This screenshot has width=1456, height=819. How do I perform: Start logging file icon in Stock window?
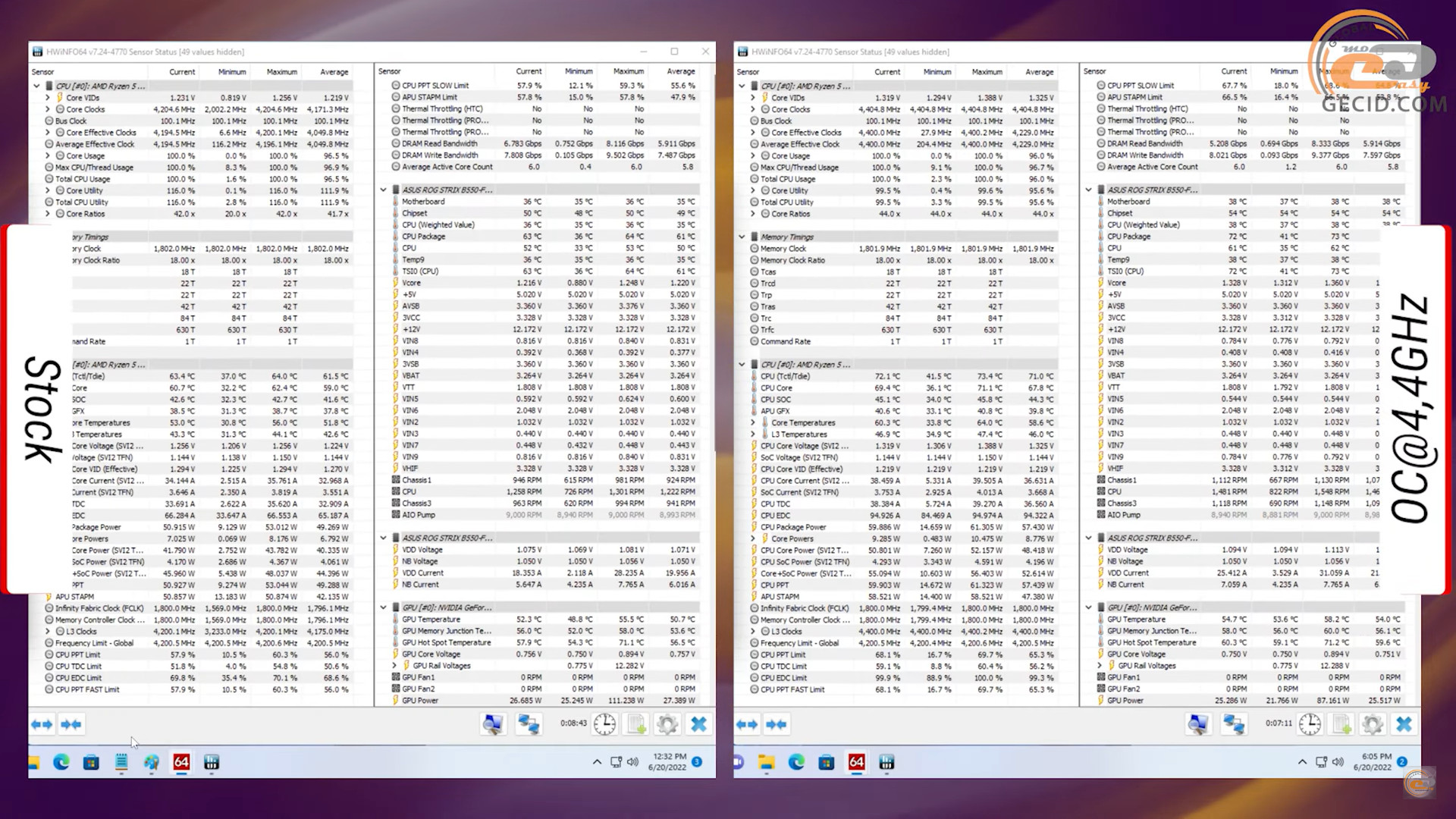pos(636,724)
